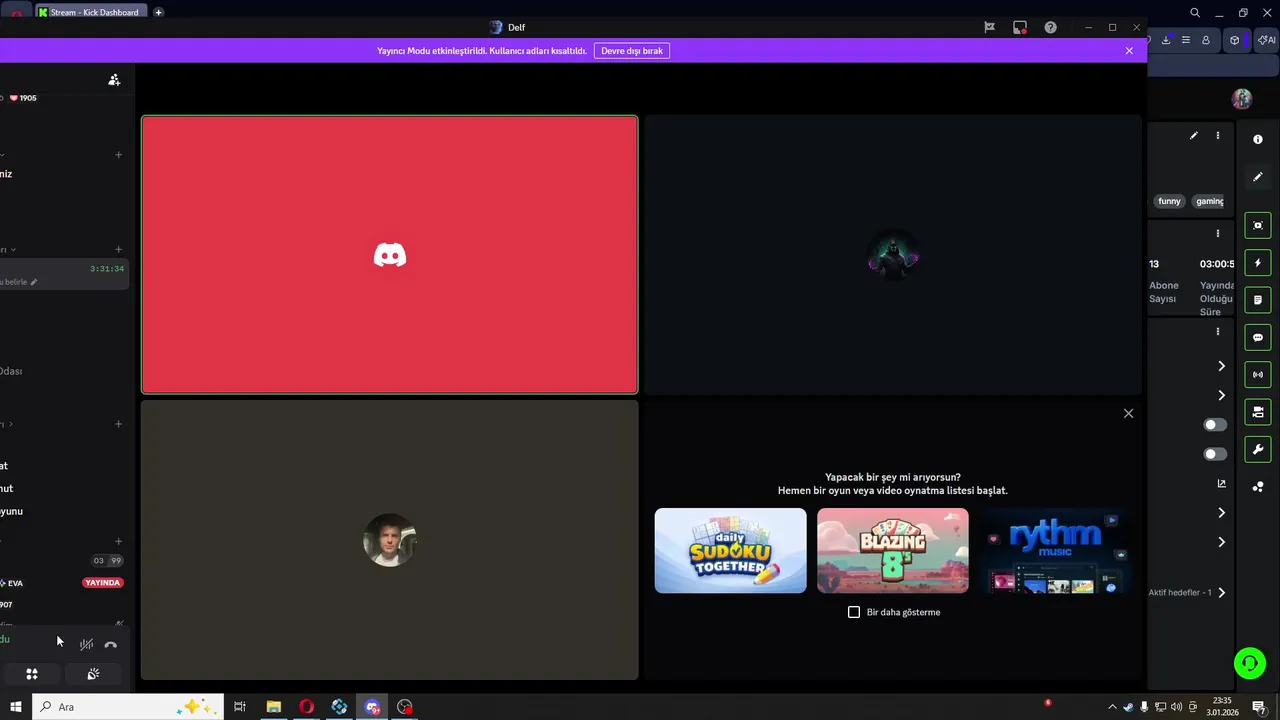1280x720 pixels.
Task: Click Windows Start button
Action: 15,707
